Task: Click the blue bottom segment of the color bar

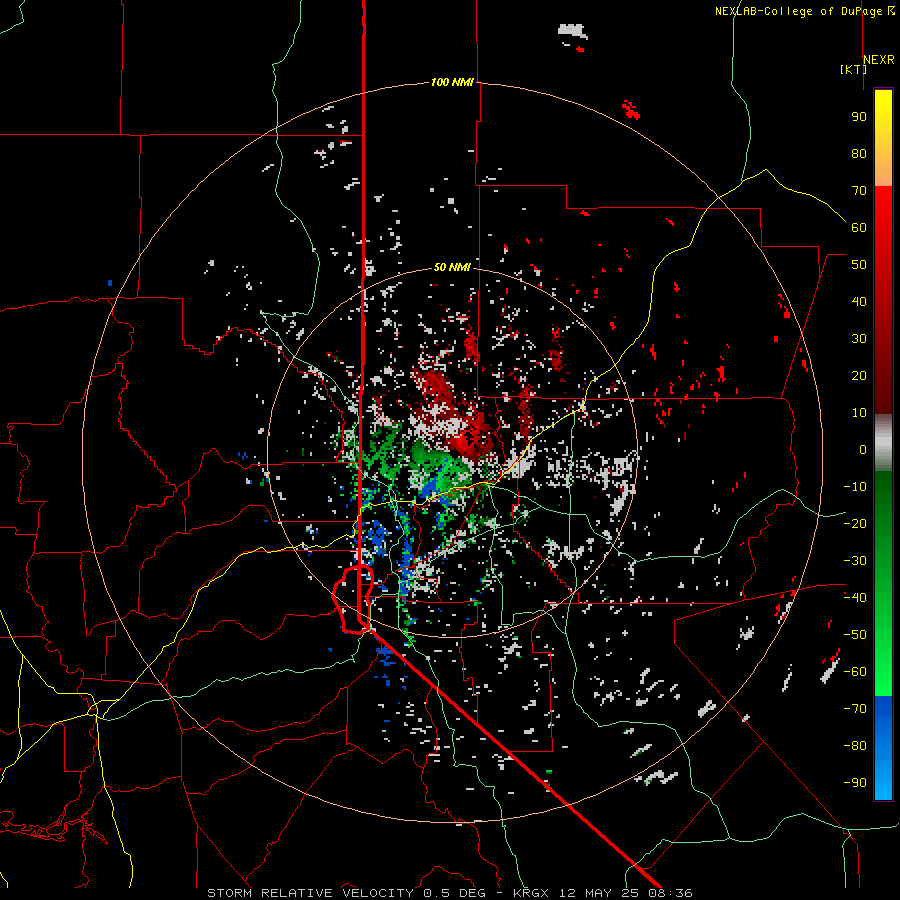Action: pos(883,748)
